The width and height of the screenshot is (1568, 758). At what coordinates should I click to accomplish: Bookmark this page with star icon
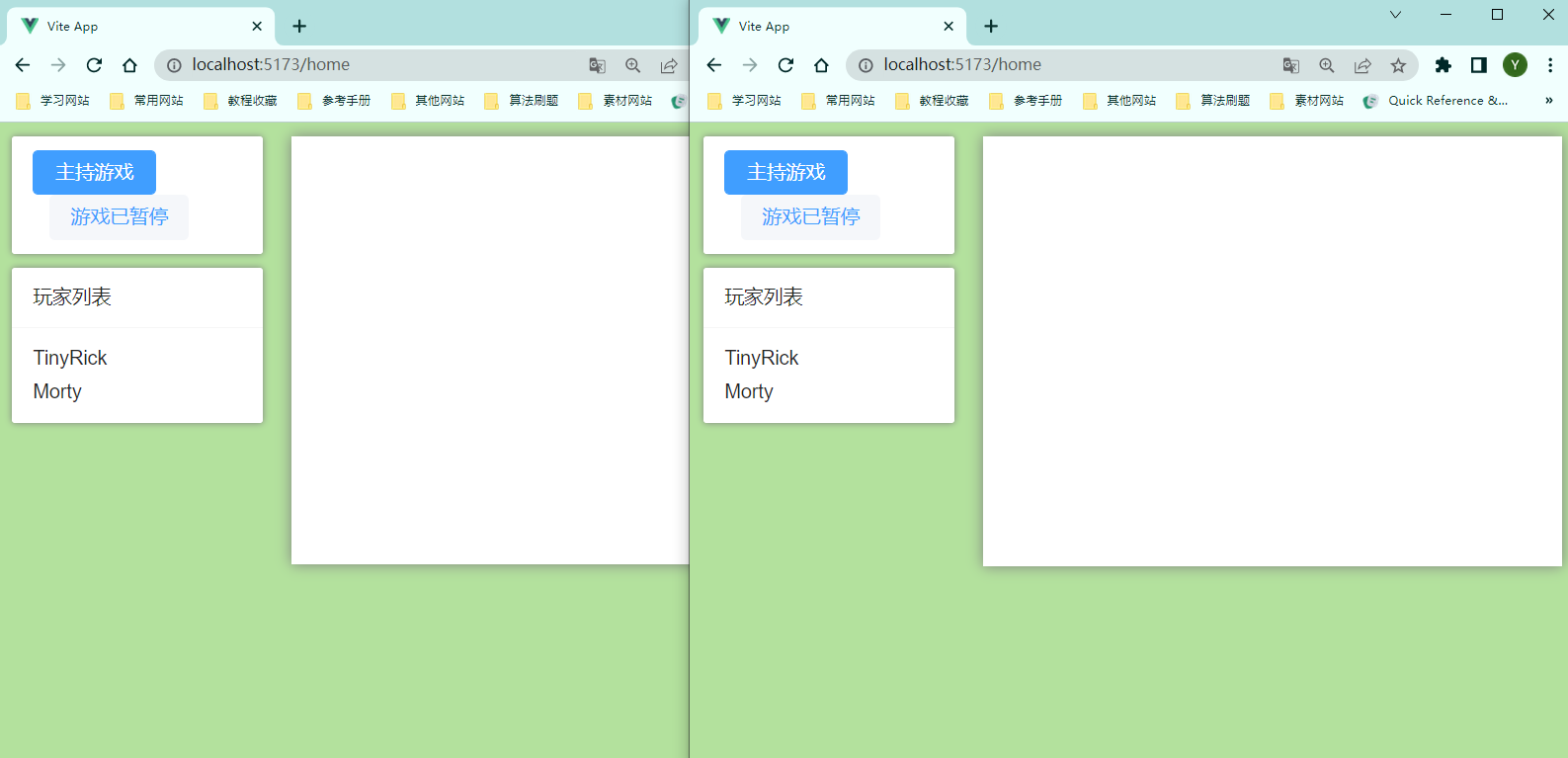tap(1398, 65)
